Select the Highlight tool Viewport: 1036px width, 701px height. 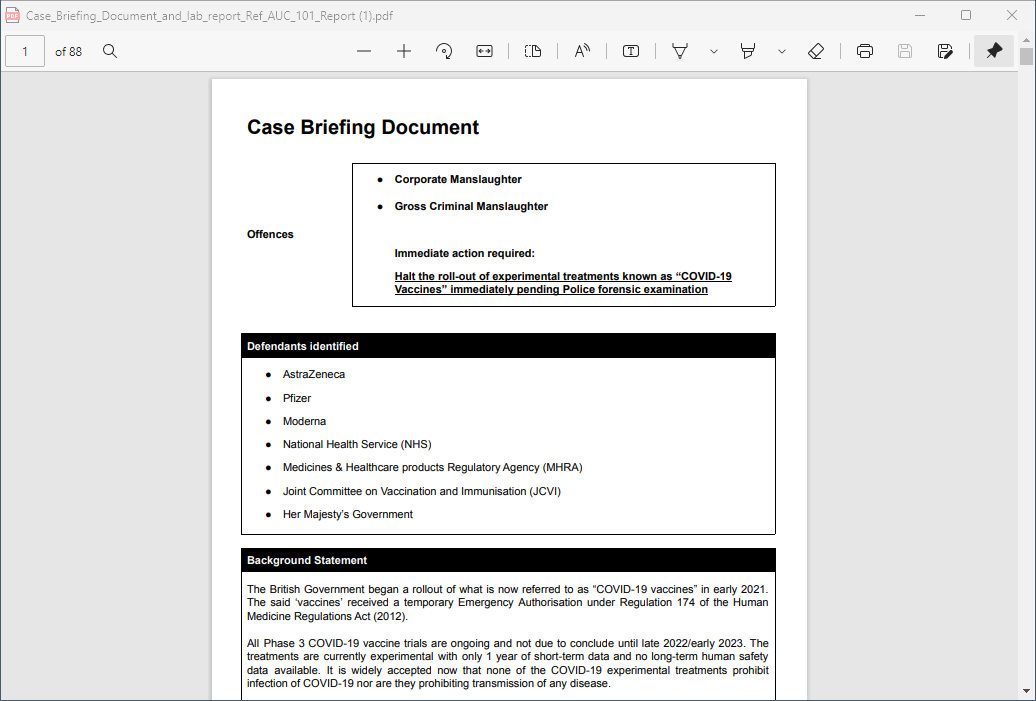(748, 52)
